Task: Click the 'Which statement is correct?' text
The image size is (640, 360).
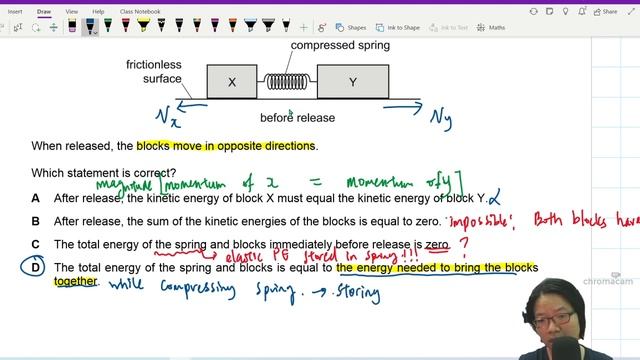Action: (104, 173)
